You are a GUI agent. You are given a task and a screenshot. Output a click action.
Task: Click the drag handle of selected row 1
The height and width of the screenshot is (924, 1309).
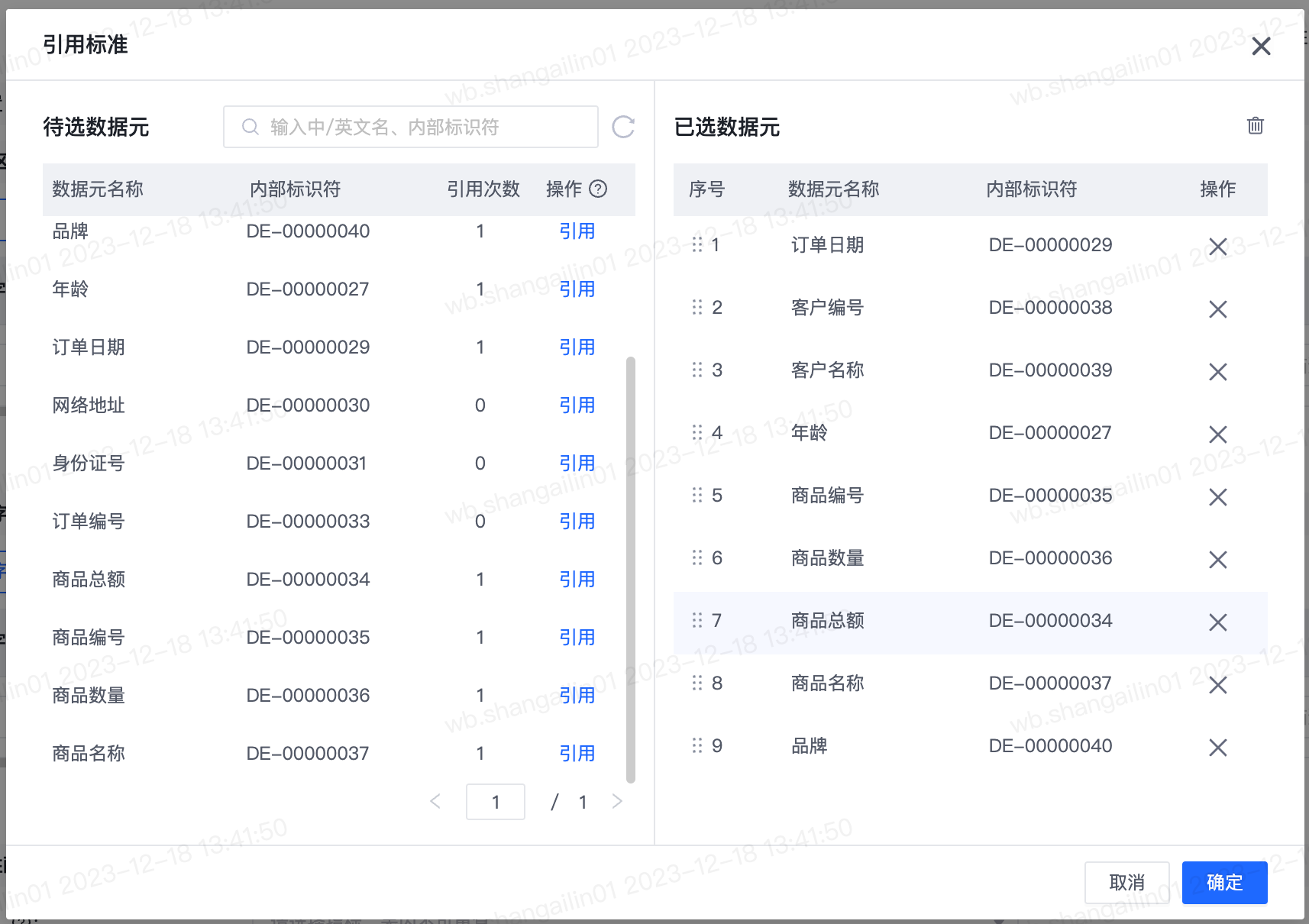tap(697, 244)
